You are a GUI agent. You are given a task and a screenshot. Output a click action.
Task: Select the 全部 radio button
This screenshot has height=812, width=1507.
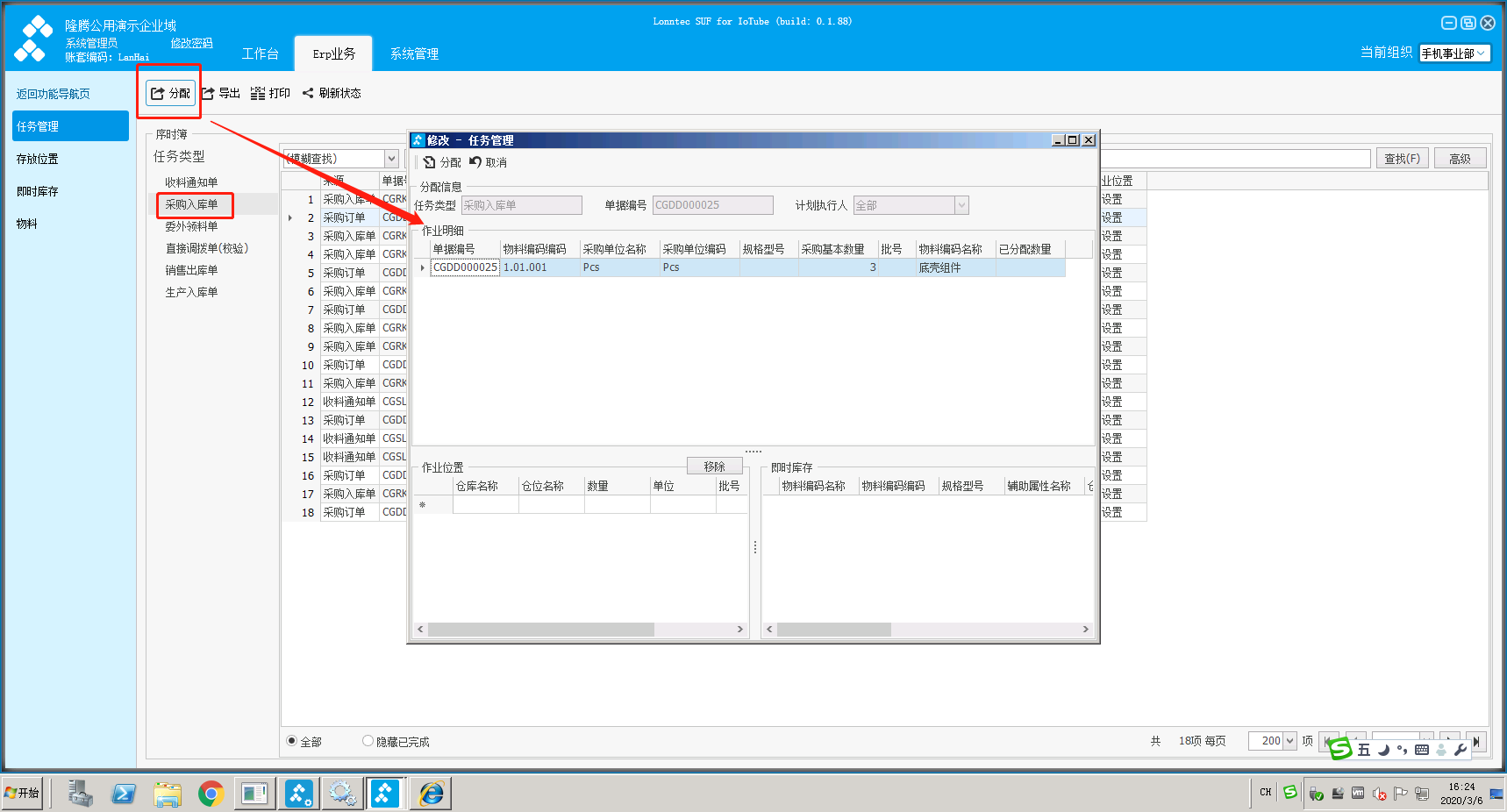(292, 741)
